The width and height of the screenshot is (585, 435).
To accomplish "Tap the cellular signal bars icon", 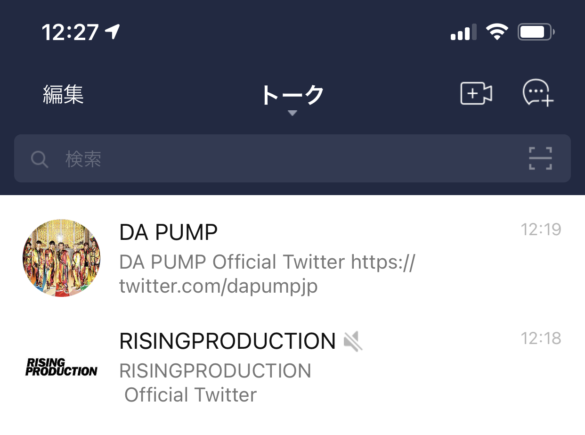I will pos(463,32).
